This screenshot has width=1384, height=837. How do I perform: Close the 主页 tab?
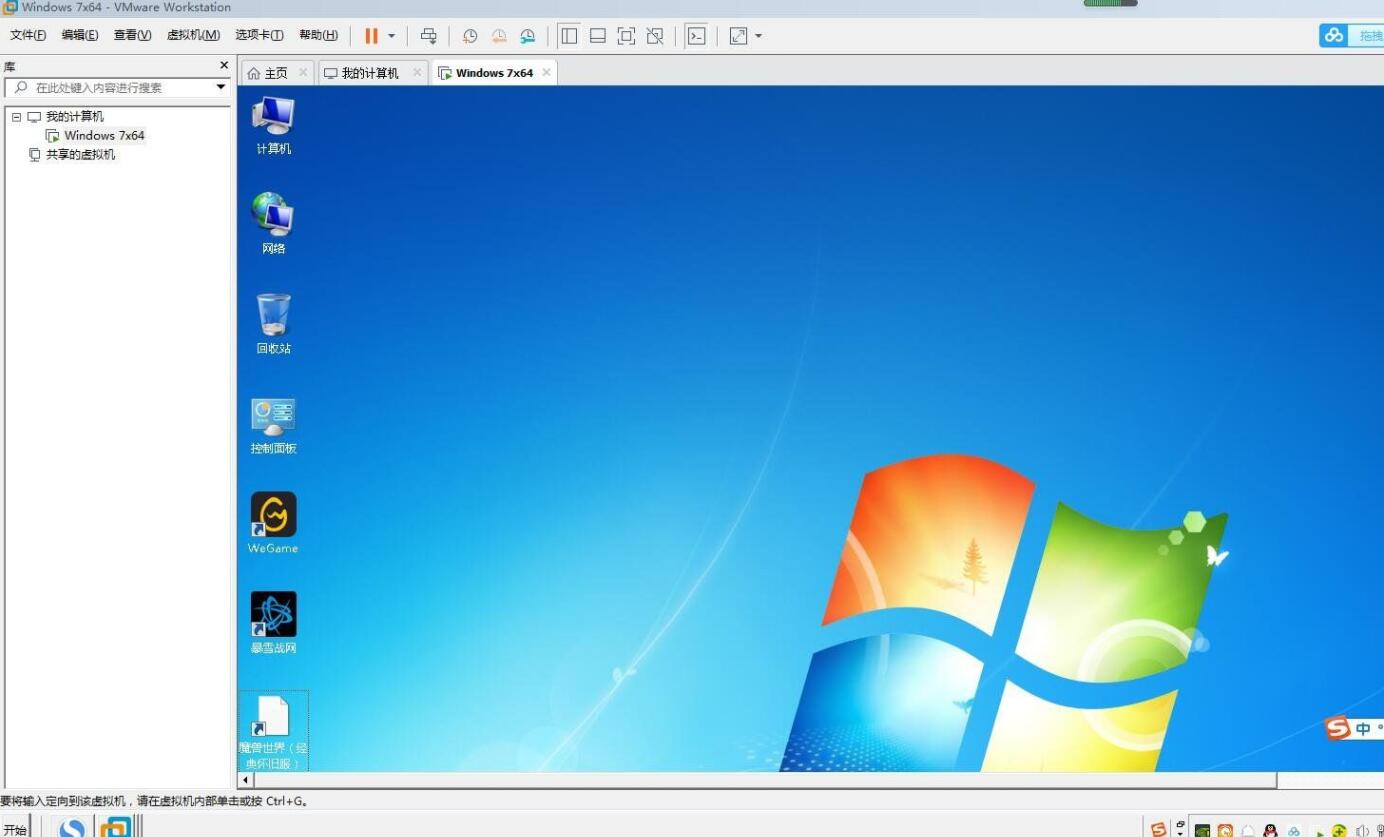coord(303,72)
